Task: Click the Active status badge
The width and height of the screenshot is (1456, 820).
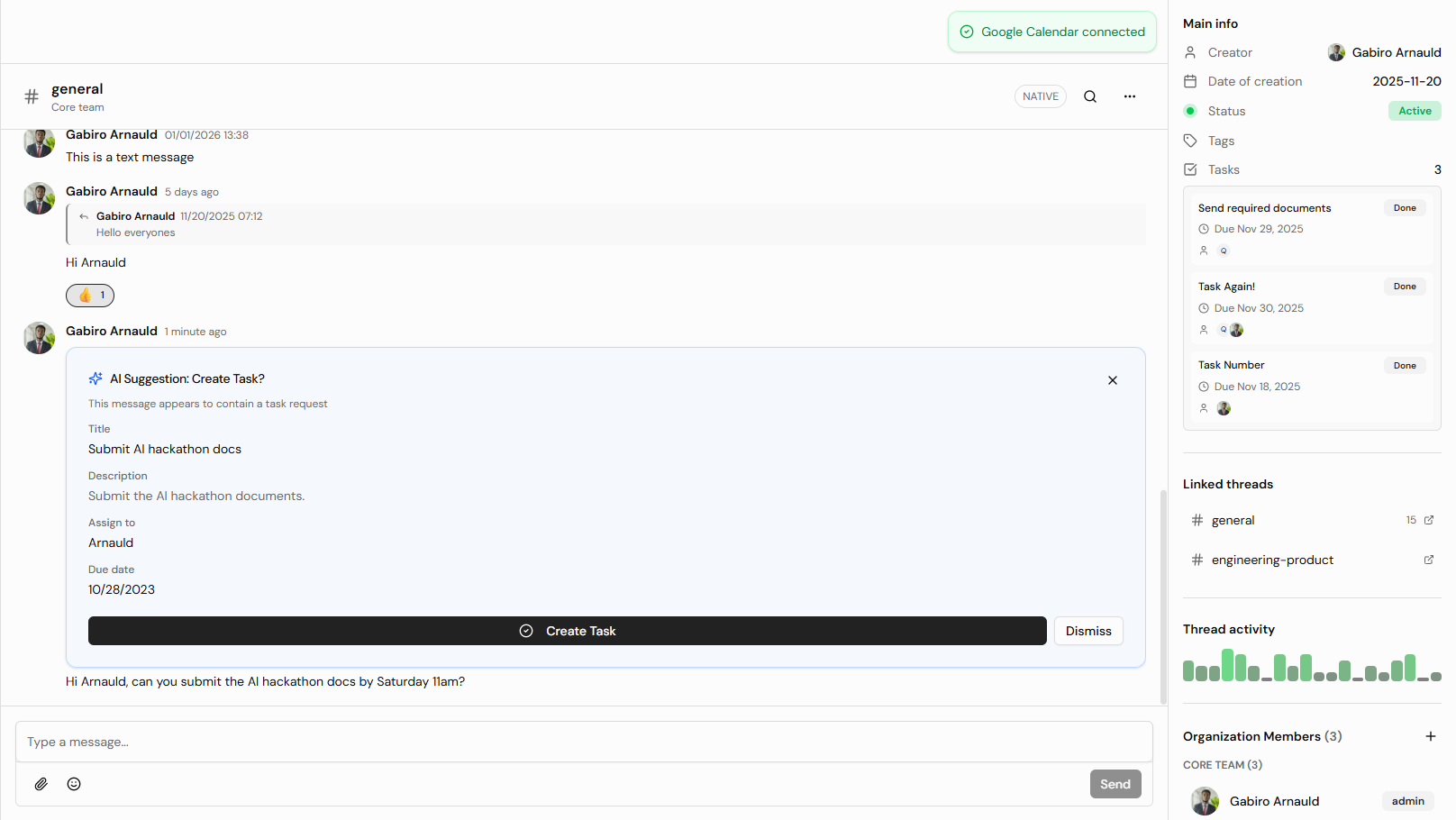Action: pos(1415,110)
